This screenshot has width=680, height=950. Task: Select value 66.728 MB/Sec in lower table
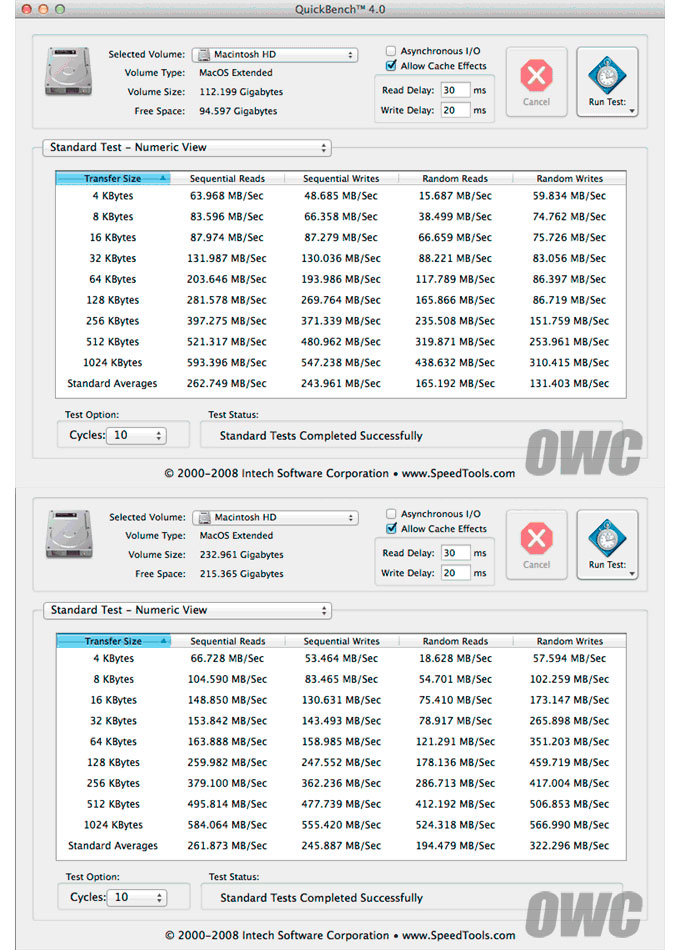[227, 658]
